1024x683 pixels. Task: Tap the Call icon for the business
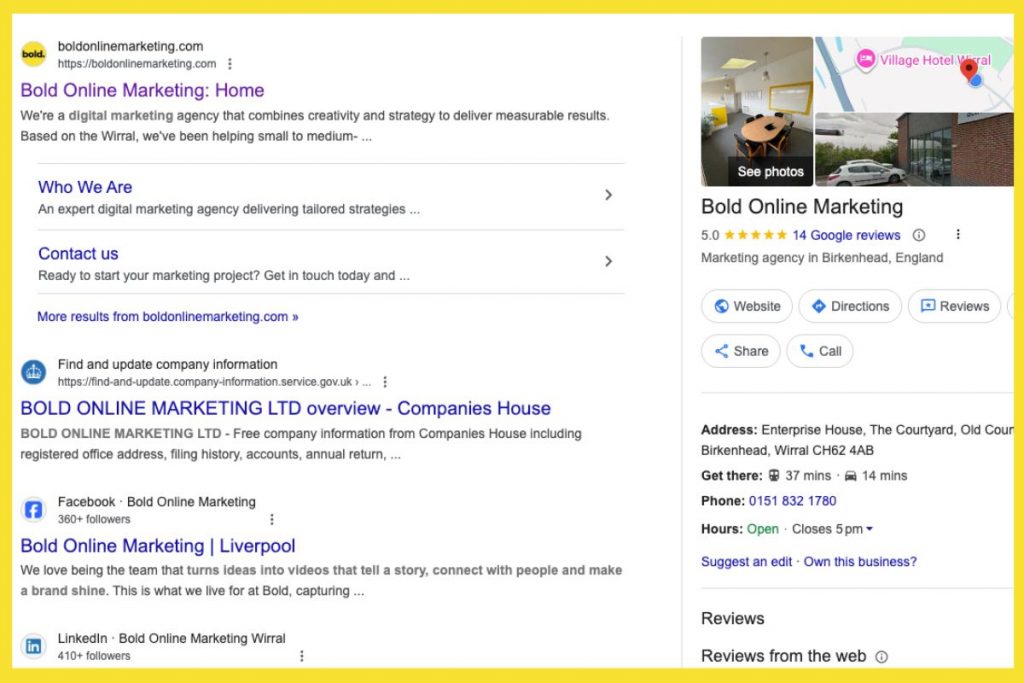808,351
